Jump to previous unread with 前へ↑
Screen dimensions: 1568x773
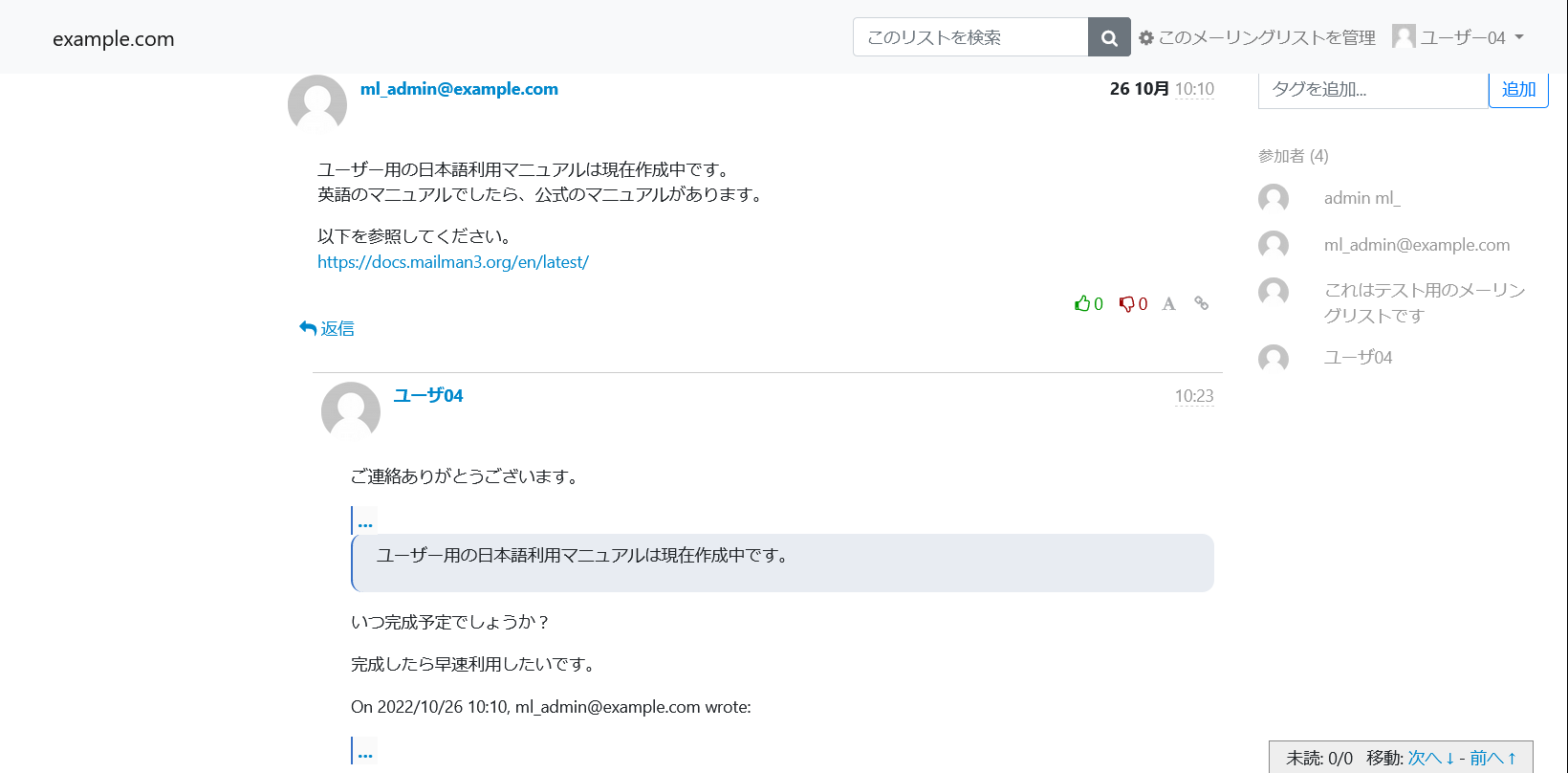coord(1493,758)
